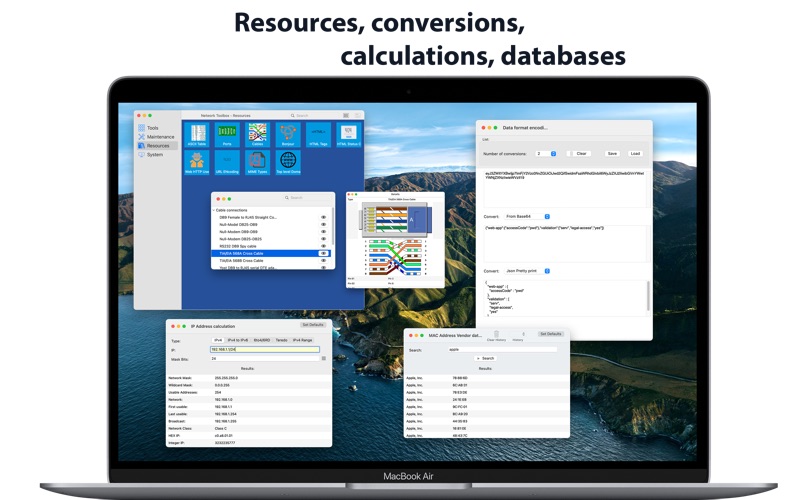Click the Mask Bits input field
800x500 pixels.
click(265, 359)
